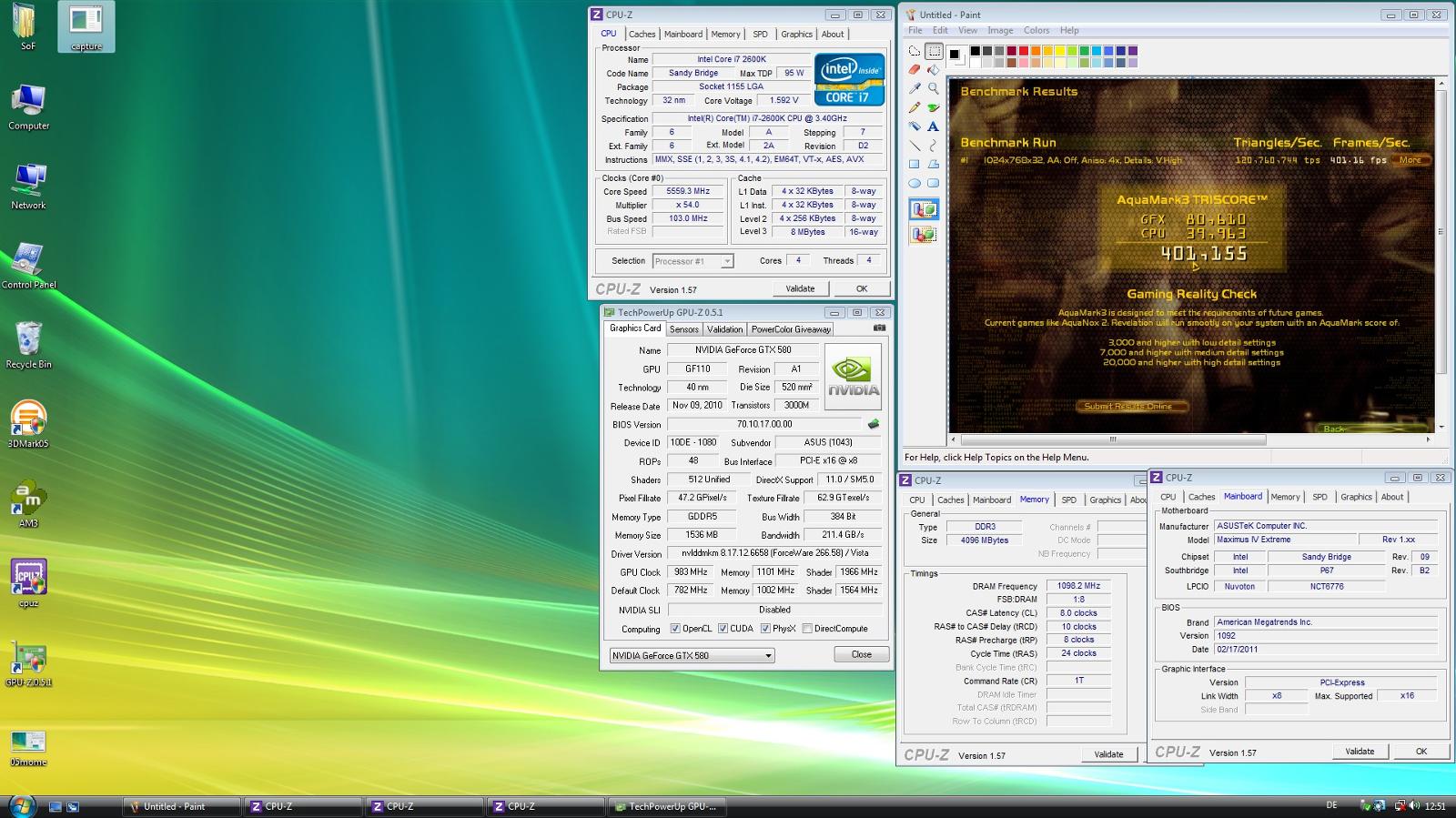1456x818 pixels.
Task: Click Paint's vertical scrollbar thumb
Action: tap(1441, 232)
